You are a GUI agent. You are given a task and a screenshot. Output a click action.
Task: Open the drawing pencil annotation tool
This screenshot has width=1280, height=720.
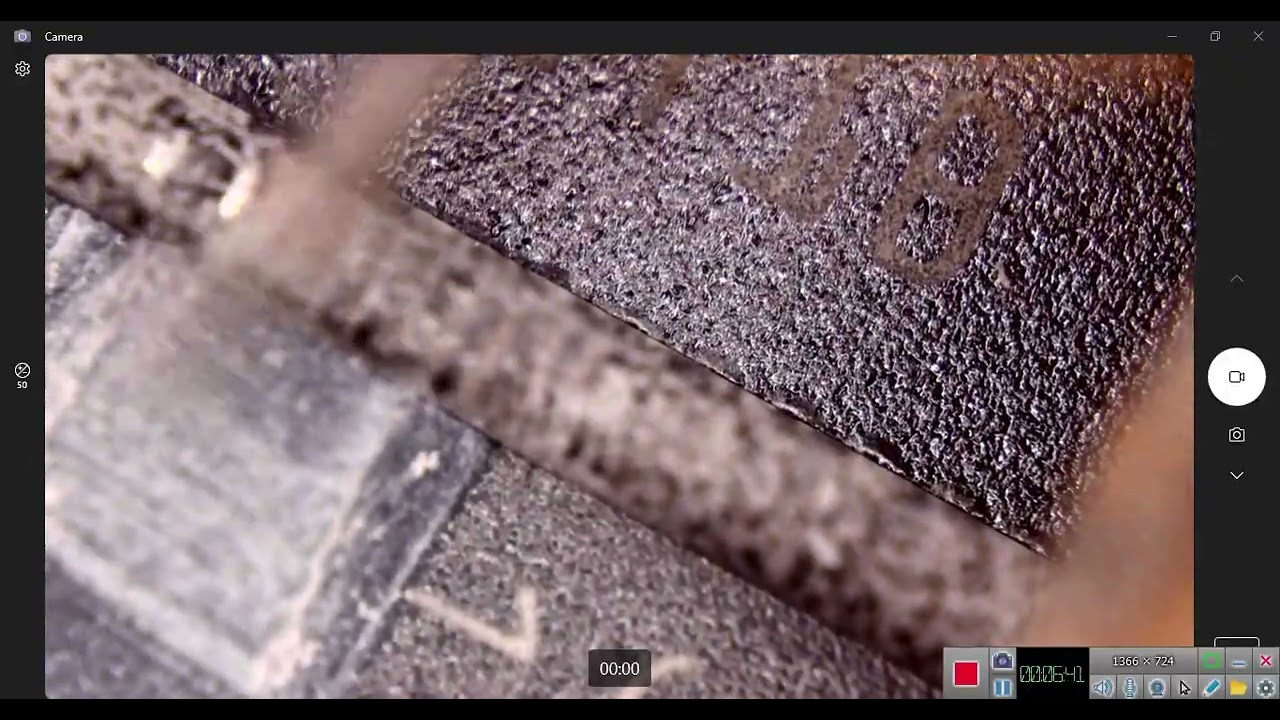(x=1211, y=688)
